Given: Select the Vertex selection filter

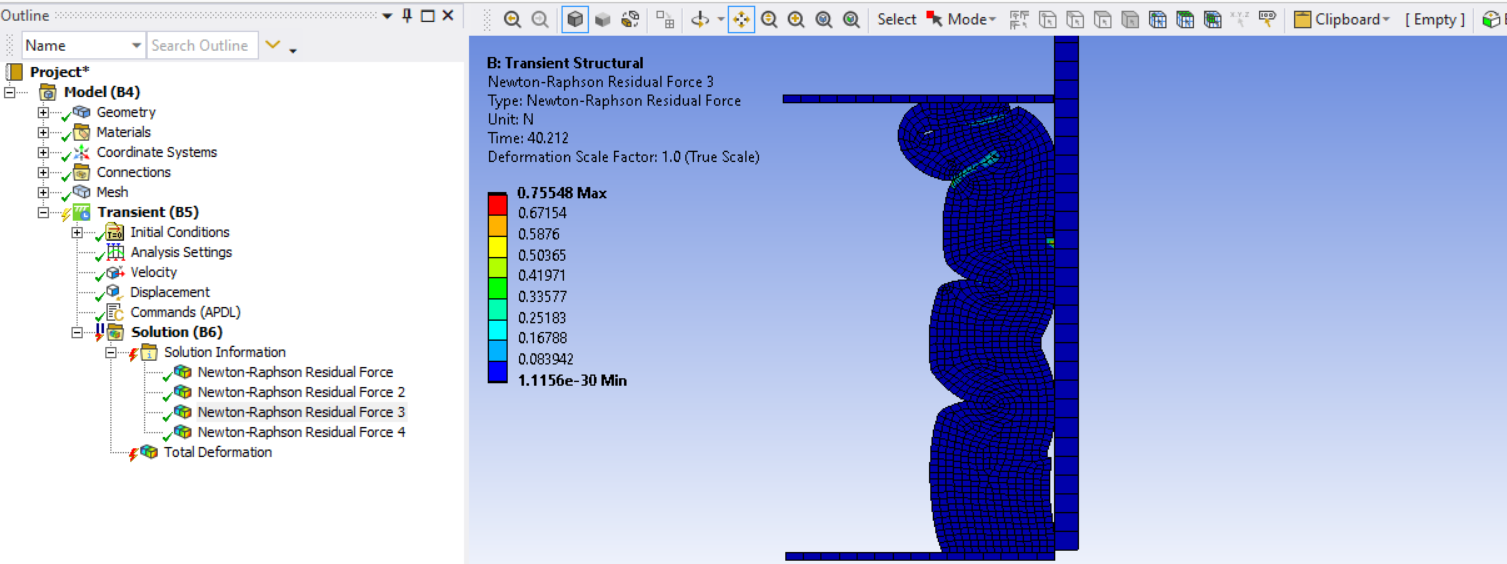Looking at the screenshot, I should pos(1048,19).
